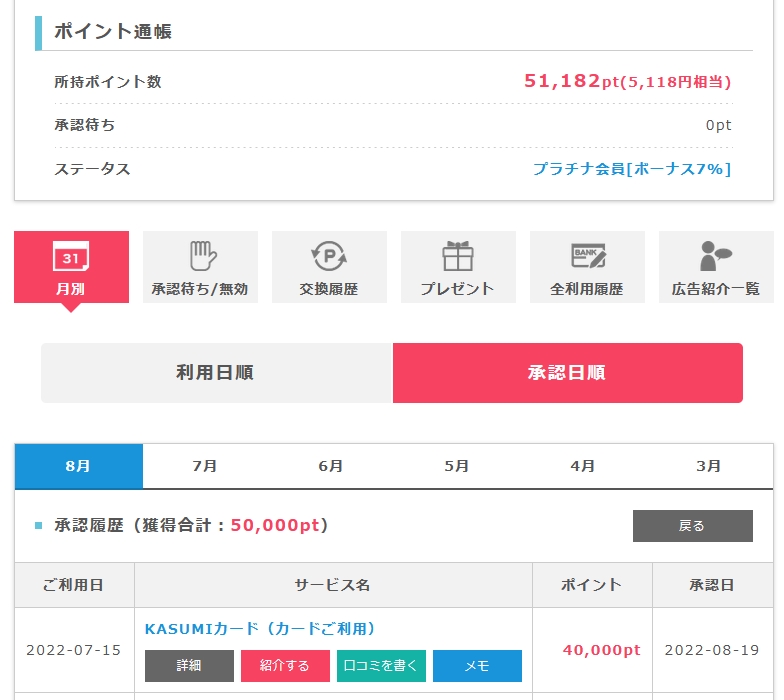
Task: Open the KASUMIカード service link
Action: tap(260, 629)
